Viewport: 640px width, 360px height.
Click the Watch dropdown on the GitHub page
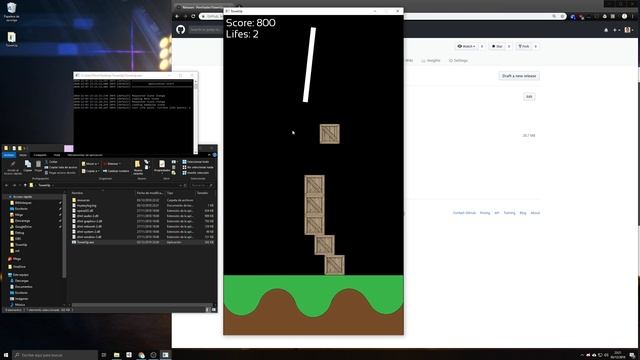[466, 47]
